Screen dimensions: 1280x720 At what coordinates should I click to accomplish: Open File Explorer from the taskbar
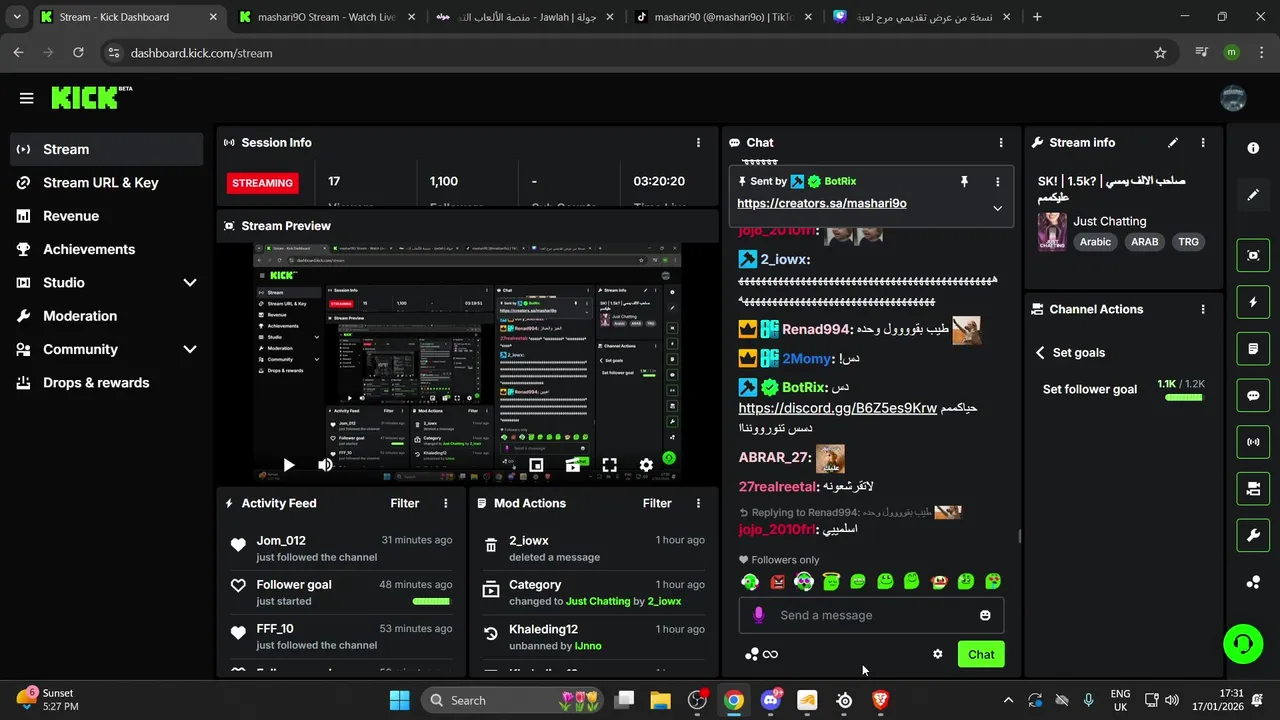pyautogui.click(x=660, y=700)
